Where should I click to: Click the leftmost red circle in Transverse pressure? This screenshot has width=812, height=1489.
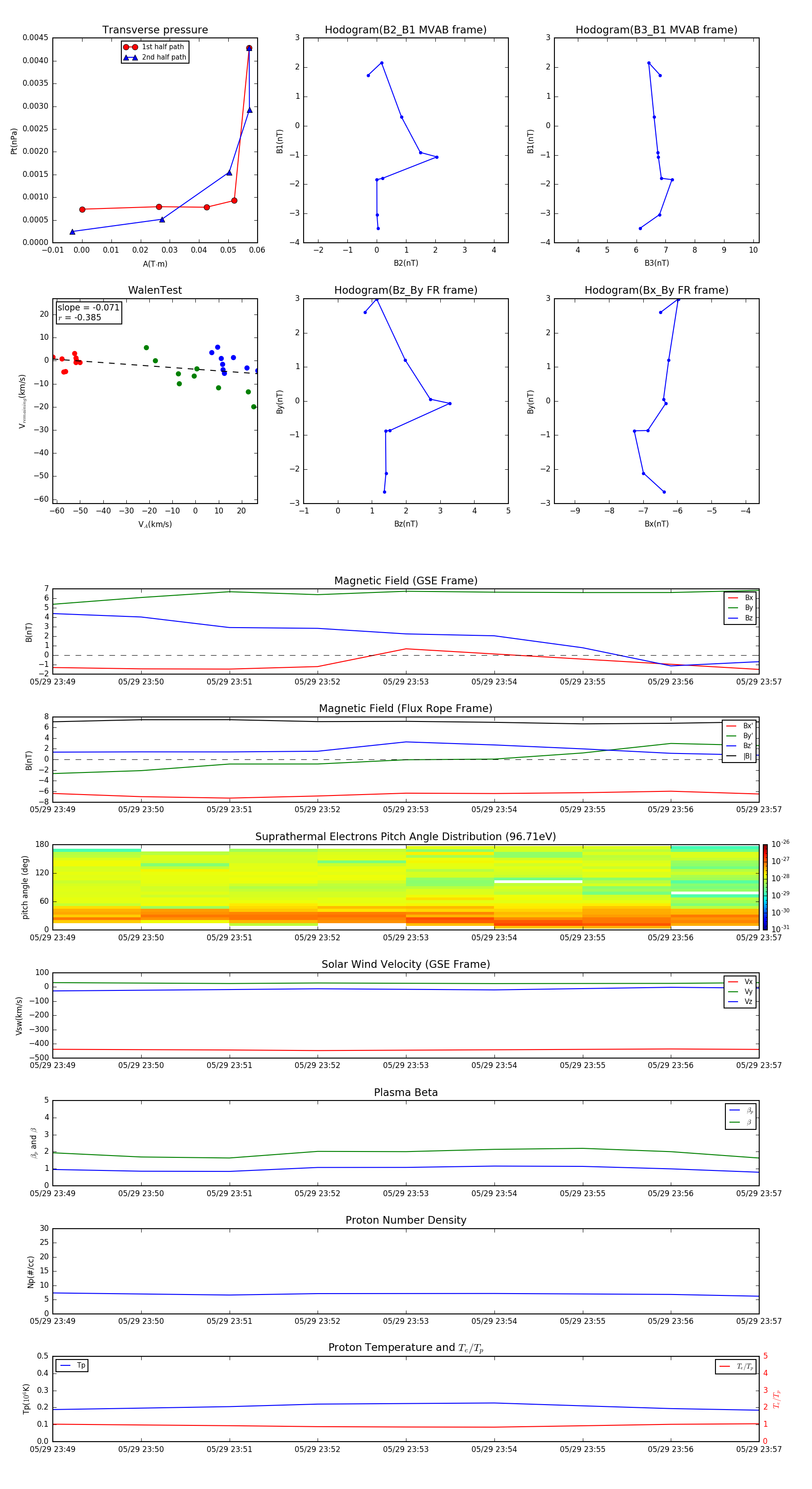pyautogui.click(x=82, y=209)
